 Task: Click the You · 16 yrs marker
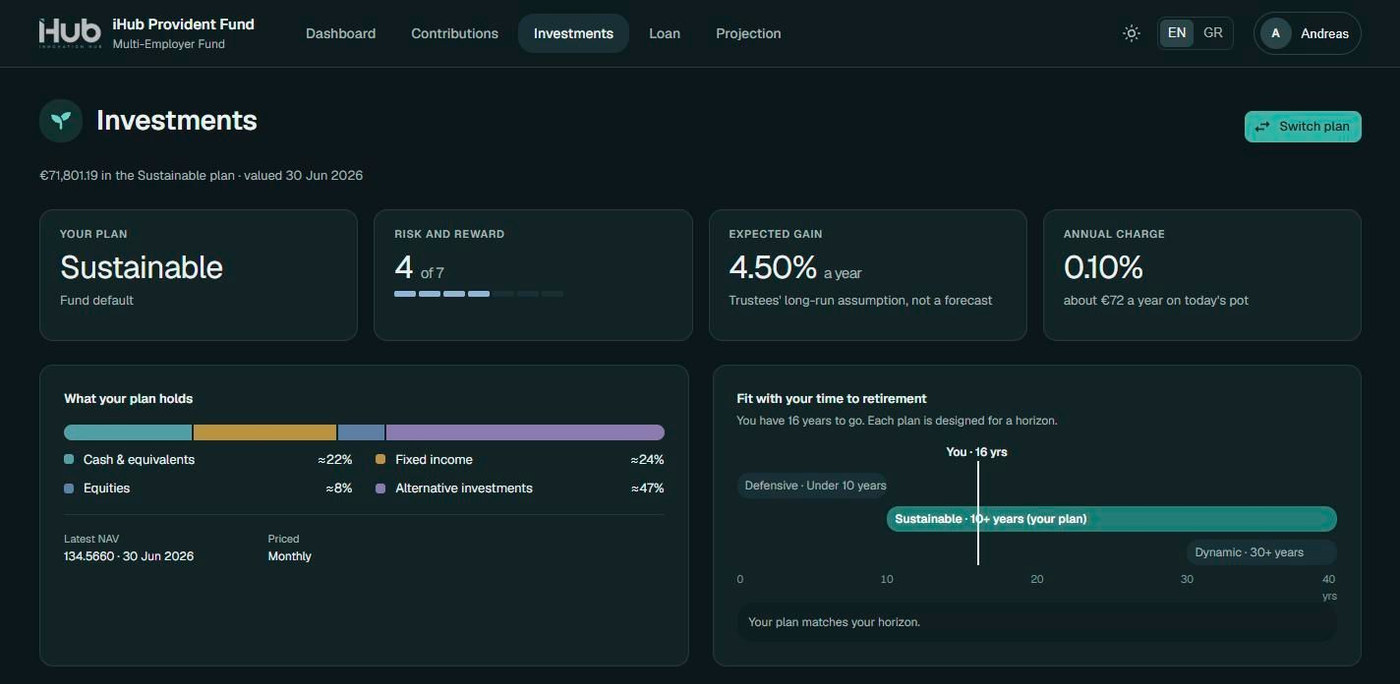click(977, 452)
